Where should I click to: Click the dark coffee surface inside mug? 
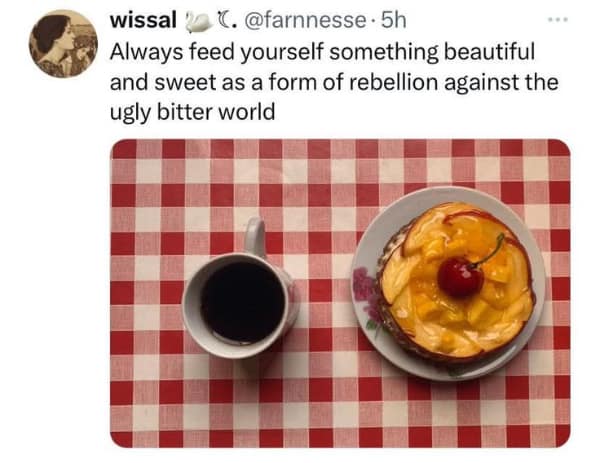click(243, 302)
